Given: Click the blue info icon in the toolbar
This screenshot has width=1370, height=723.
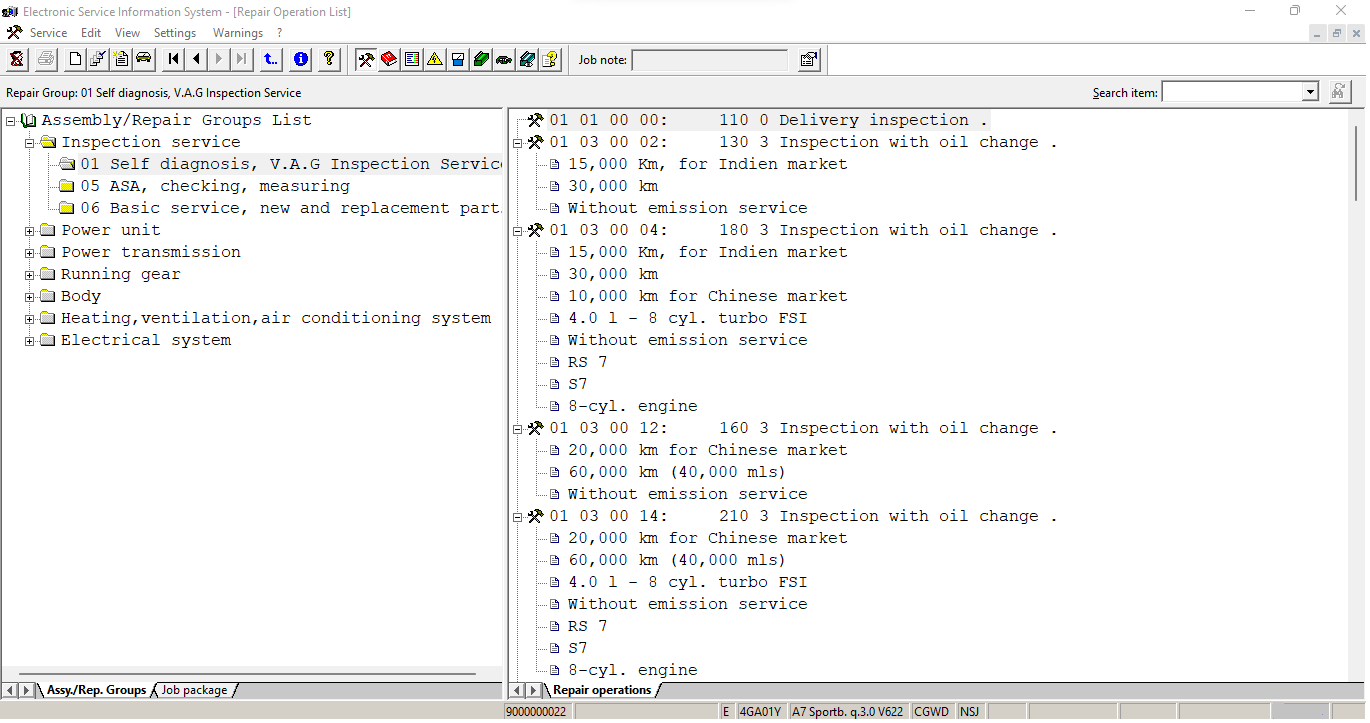Looking at the screenshot, I should 300,59.
